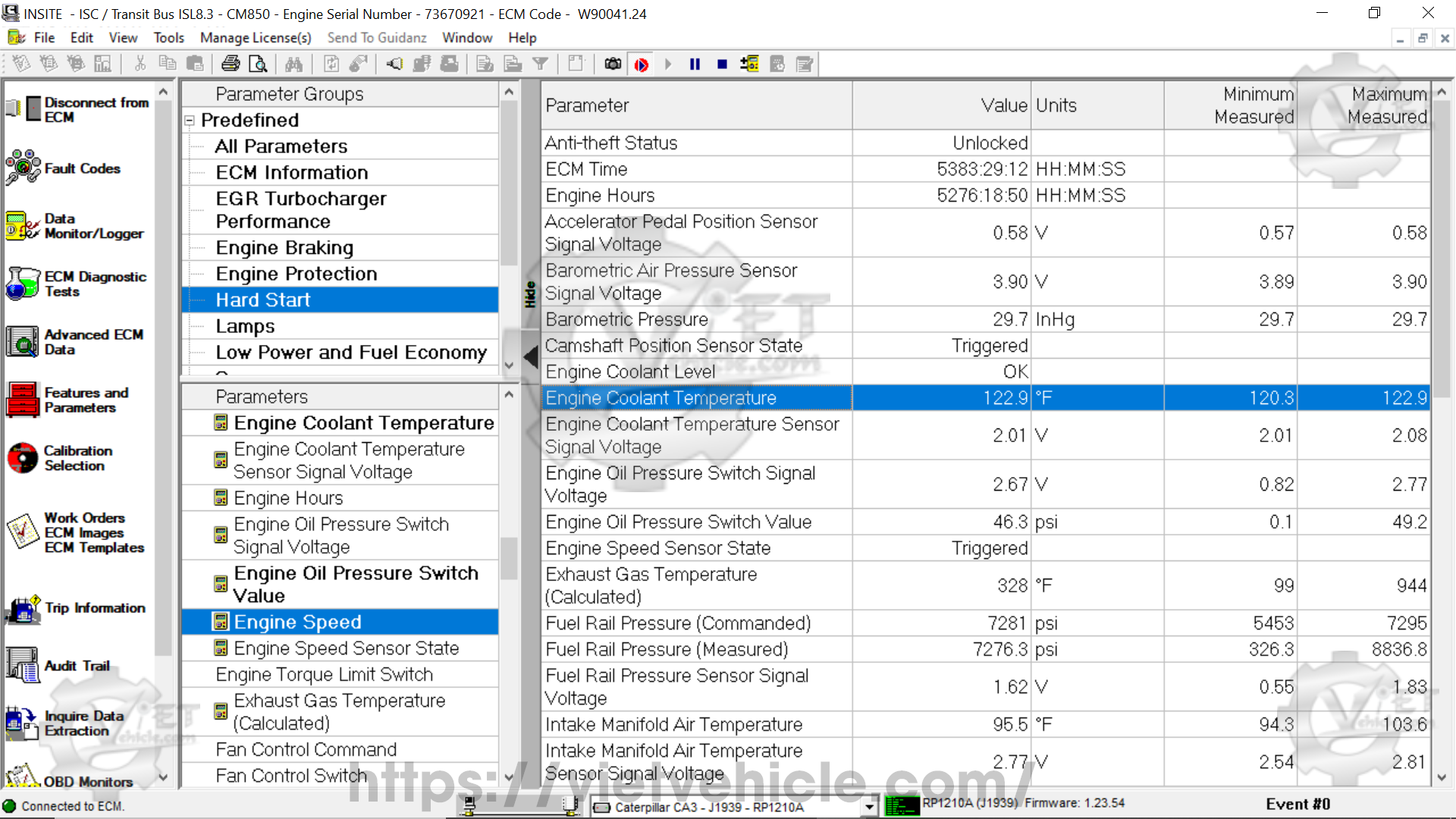This screenshot has height=819, width=1456.
Task: Click the Print toolbar icon
Action: click(231, 64)
